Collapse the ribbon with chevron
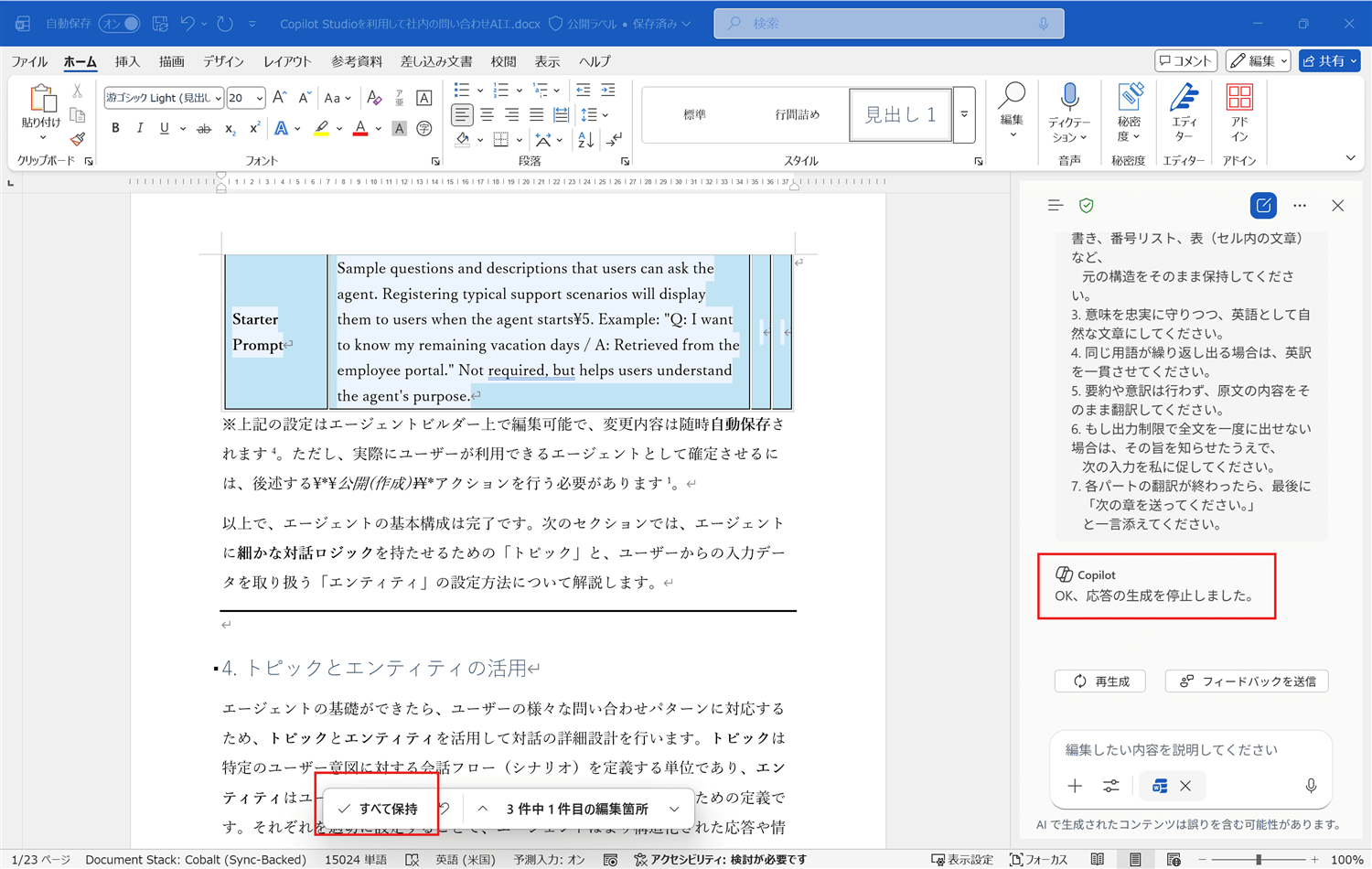The image size is (1372, 869). point(1351,158)
